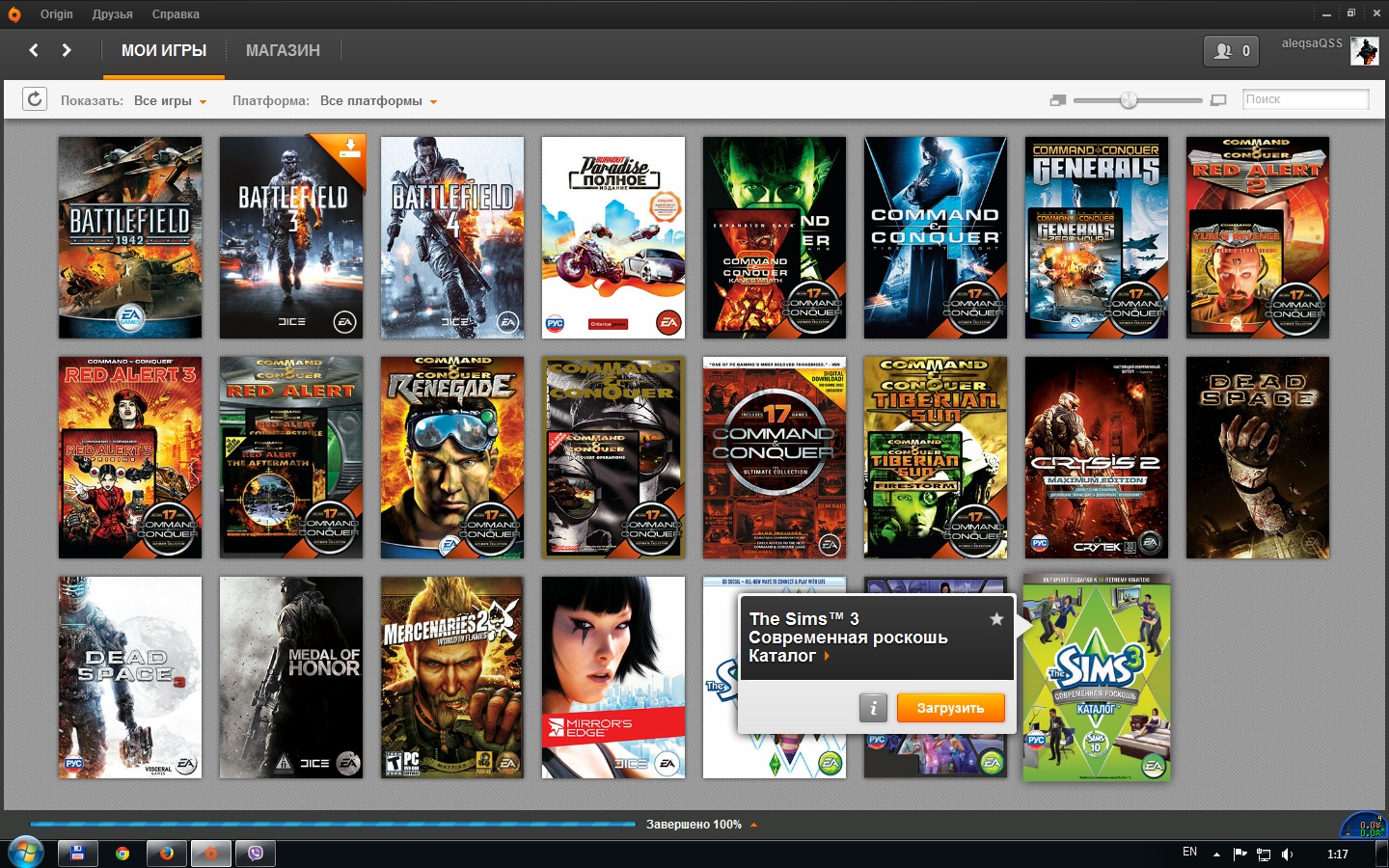This screenshot has height=868, width=1389.
Task: Select the Crysis 2 game cover
Action: pos(1096,457)
